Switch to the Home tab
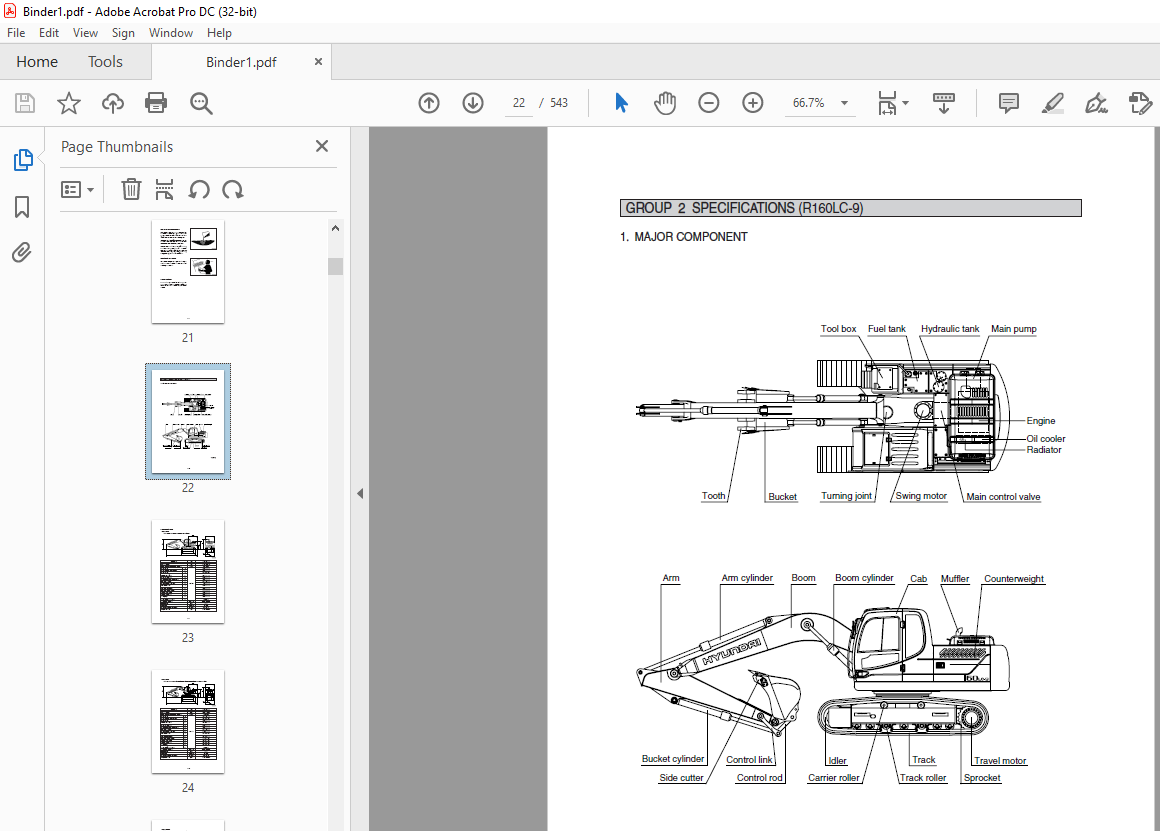The height and width of the screenshot is (831, 1160). 37,61
